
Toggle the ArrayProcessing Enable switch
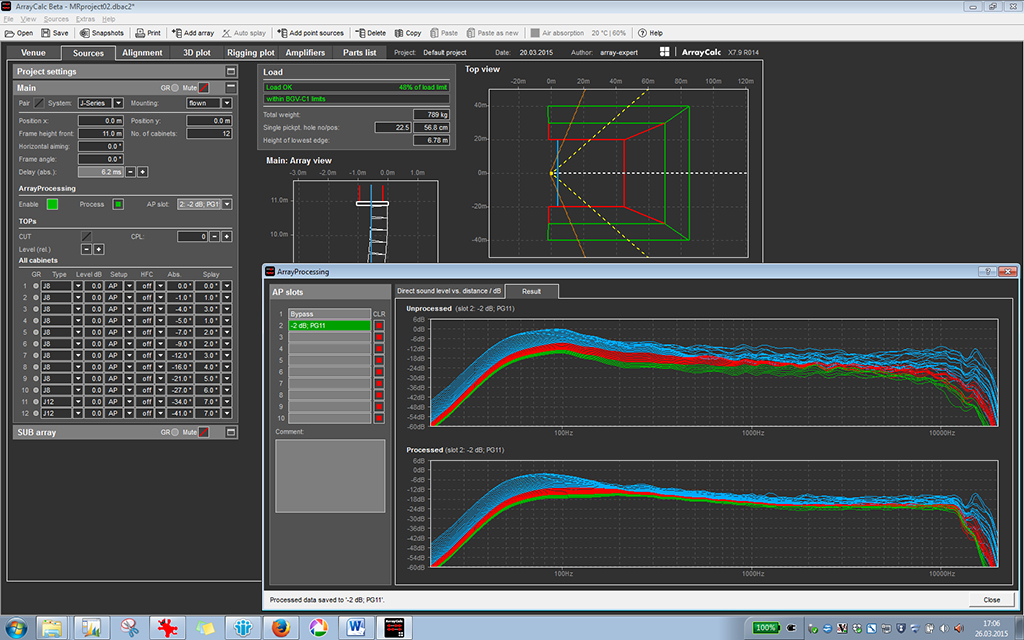coord(53,204)
